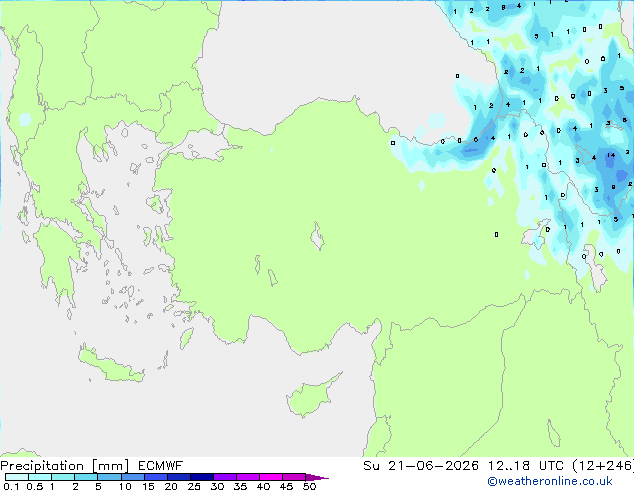Click the 0.5–1 mm legend color box
634x490 pixels.
click(x=40, y=477)
